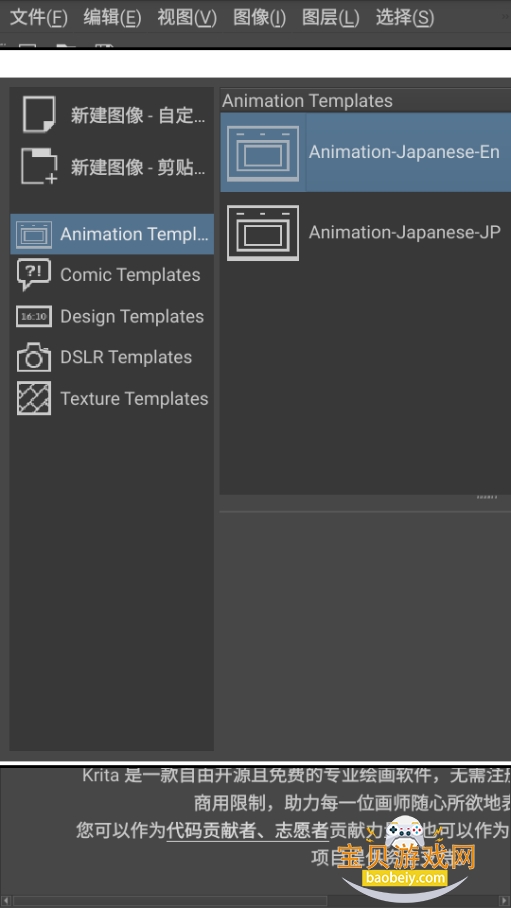Choose the Animation-Japanese-En template name
The width and height of the screenshot is (511, 908).
pos(404,152)
